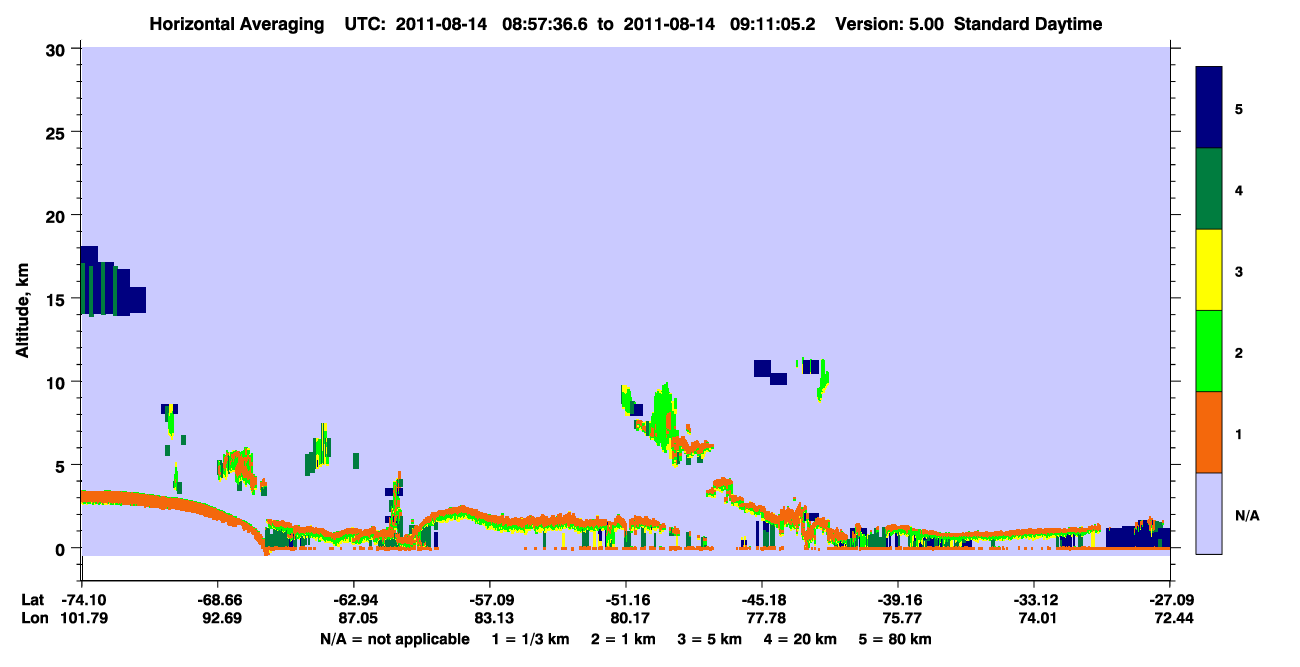Click the lavender N/A colorbar segment
Image resolution: width=1300 pixels, height=667 pixels.
pyautogui.click(x=1209, y=513)
